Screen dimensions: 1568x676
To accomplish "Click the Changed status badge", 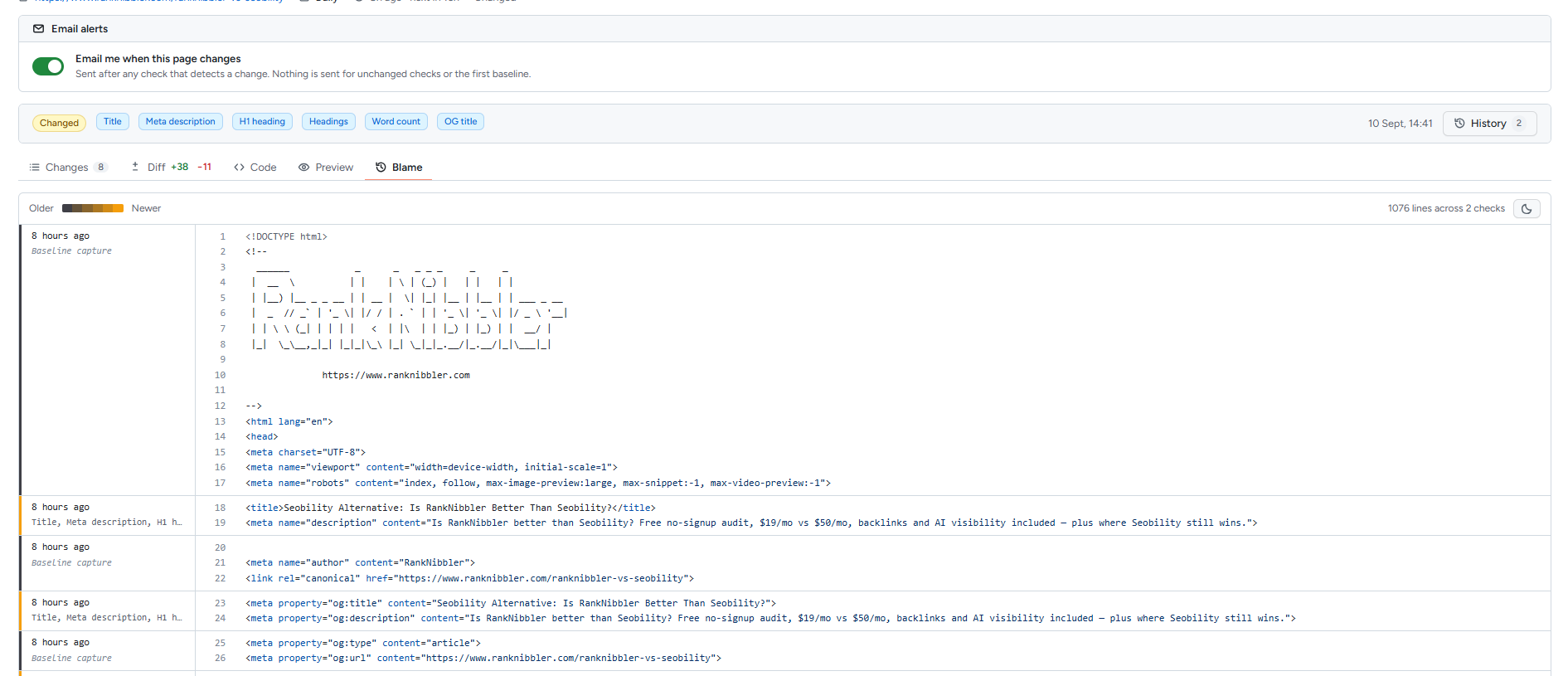I will (59, 123).
